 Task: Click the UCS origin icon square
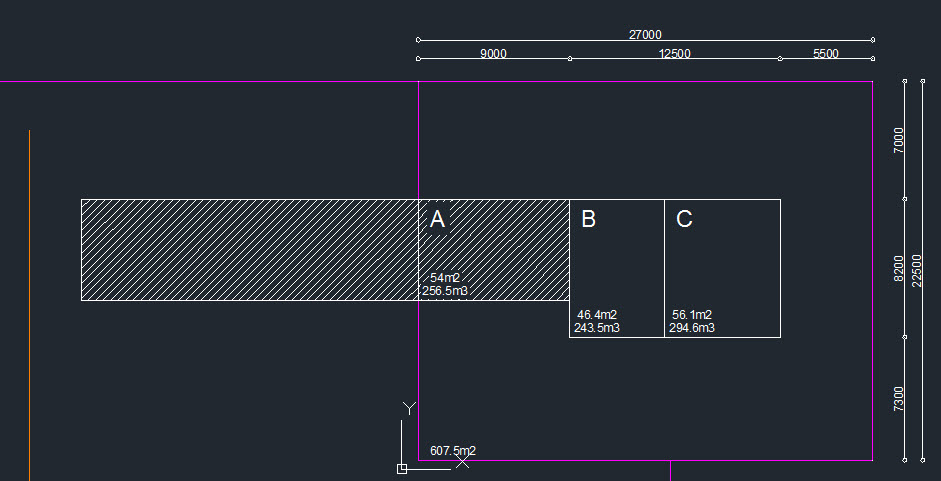point(402,468)
